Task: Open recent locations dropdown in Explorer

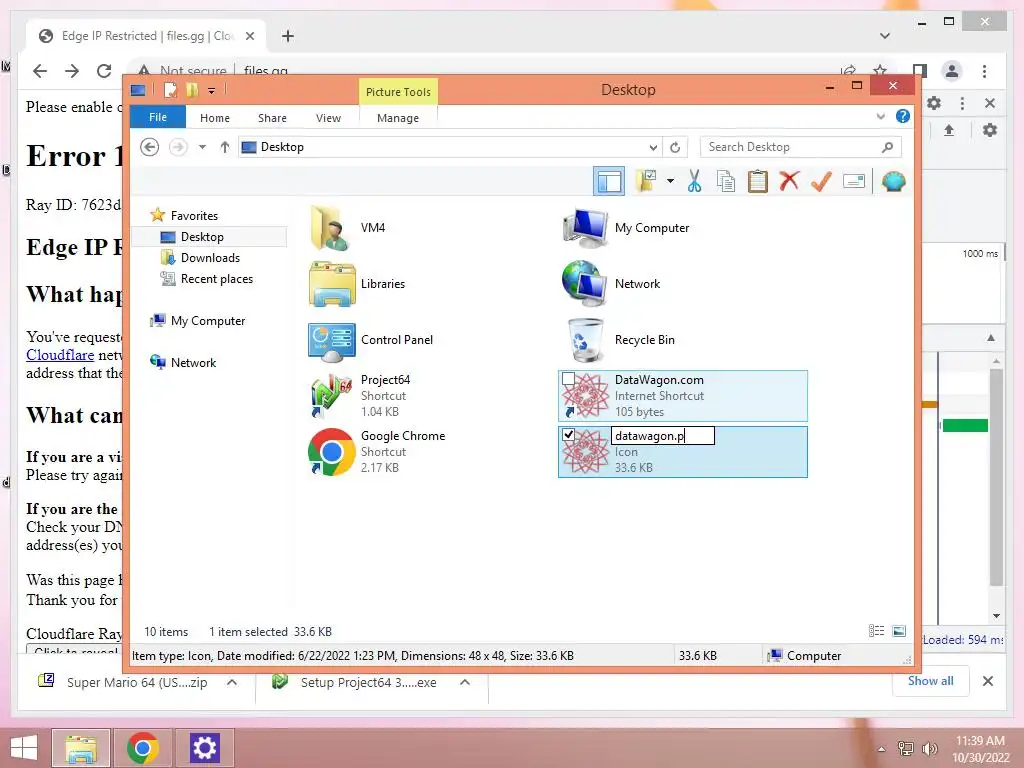Action: point(202,147)
